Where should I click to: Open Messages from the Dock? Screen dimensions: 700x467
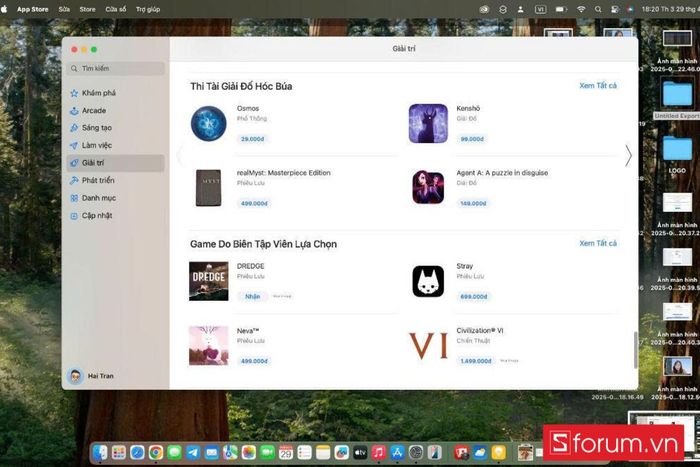tap(175, 453)
